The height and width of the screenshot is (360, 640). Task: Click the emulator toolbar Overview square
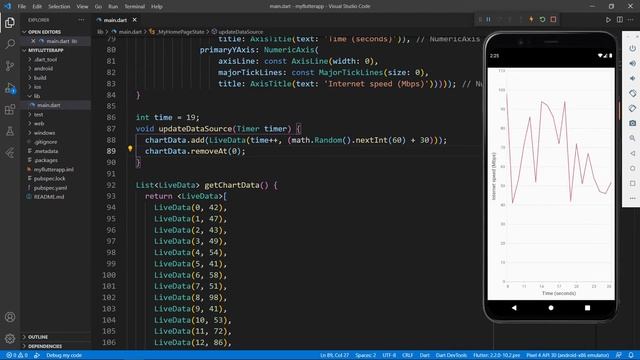[x=632, y=183]
